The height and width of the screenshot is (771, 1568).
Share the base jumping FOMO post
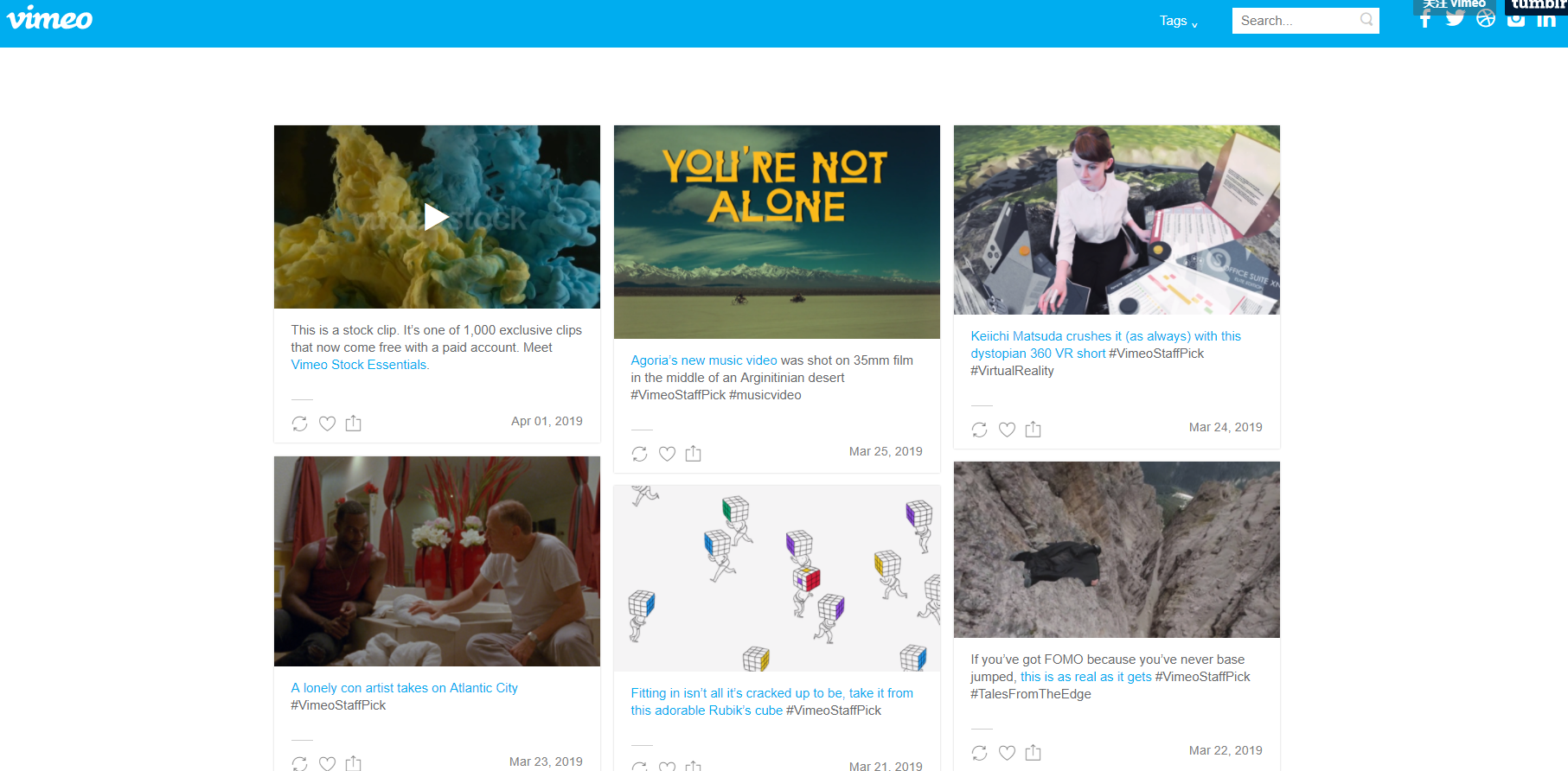[x=1034, y=753]
